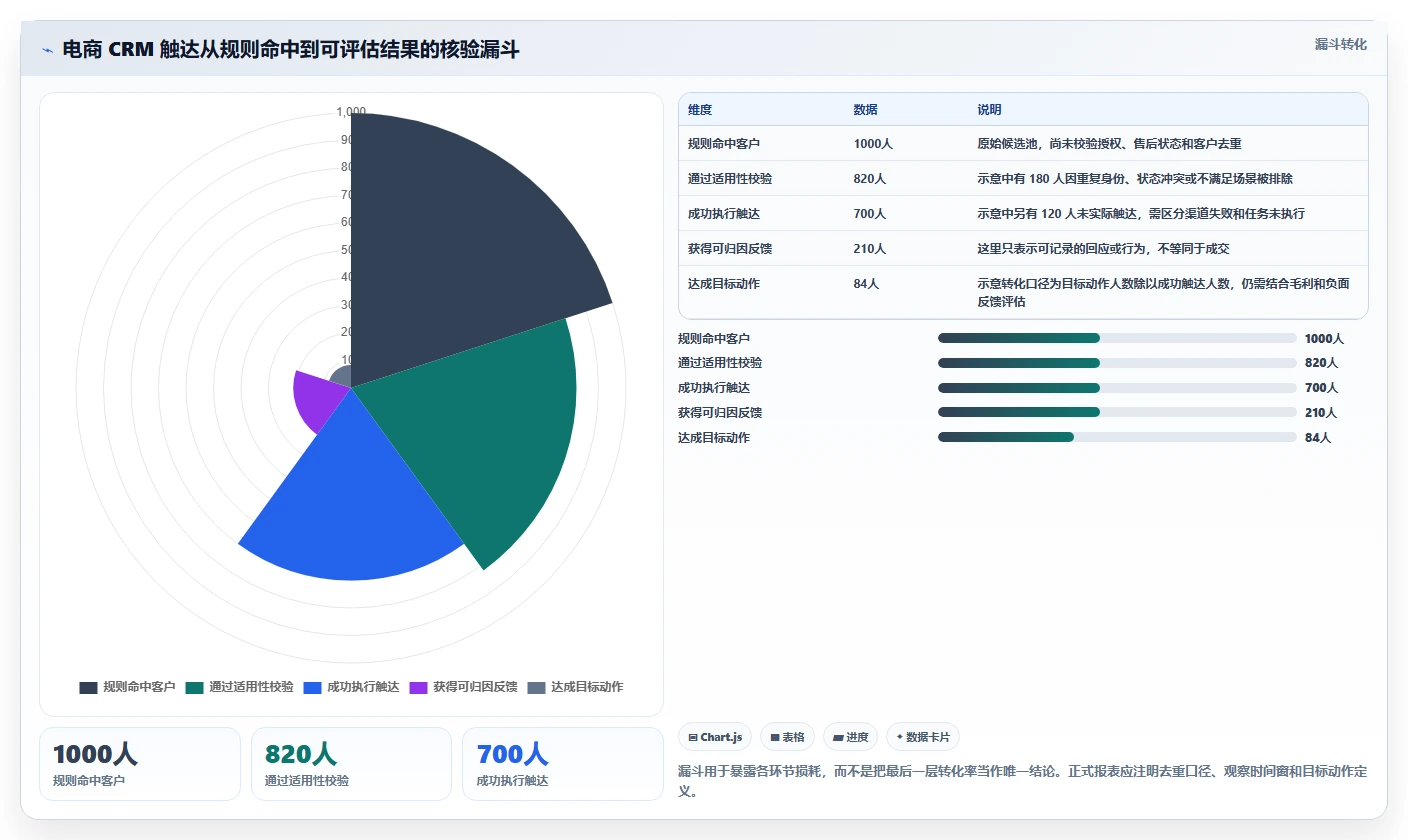This screenshot has width=1408, height=840.
Task: Click the footer note beginning 漏斗用于暴露各环节损耗
Action: [x=1022, y=781]
